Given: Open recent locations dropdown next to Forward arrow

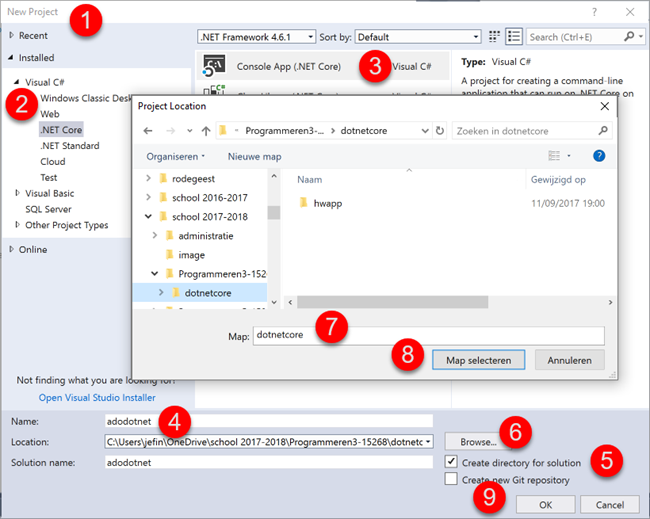Looking at the screenshot, I should pos(189,131).
